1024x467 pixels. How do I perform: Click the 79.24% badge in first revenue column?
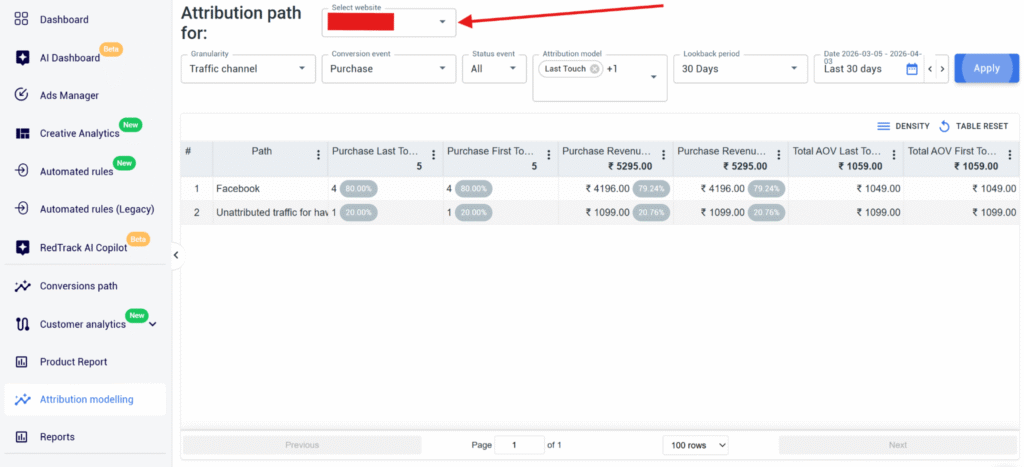pos(651,189)
